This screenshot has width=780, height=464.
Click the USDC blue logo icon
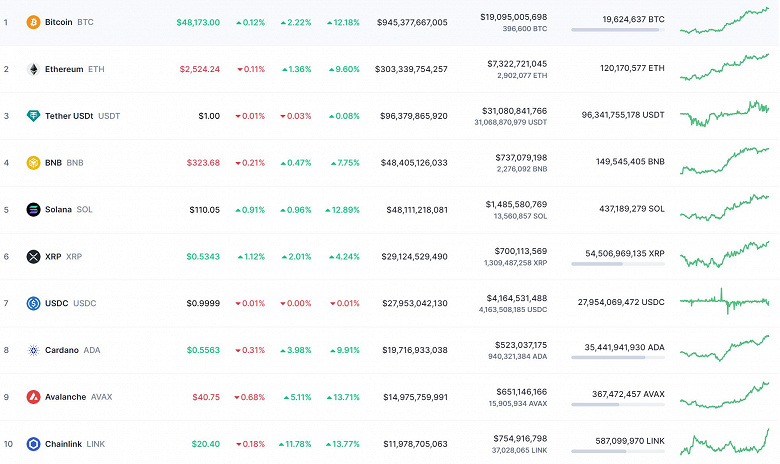(33, 303)
